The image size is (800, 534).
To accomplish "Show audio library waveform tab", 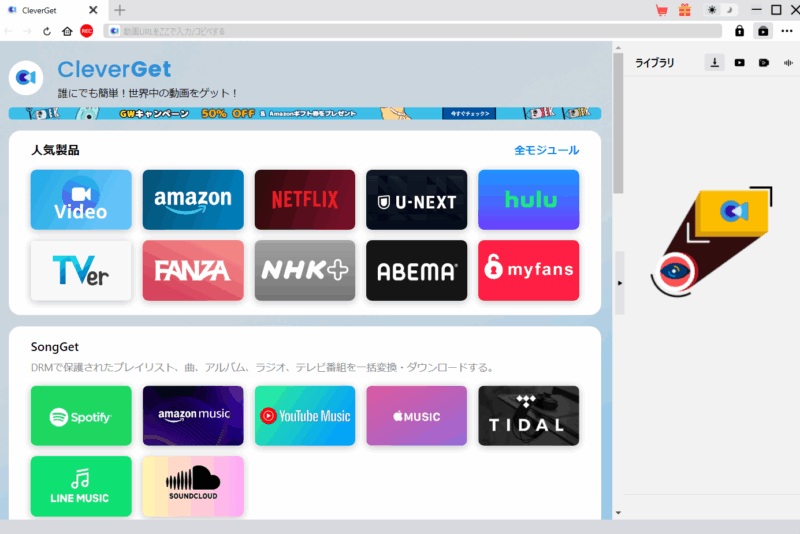I will (x=788, y=63).
